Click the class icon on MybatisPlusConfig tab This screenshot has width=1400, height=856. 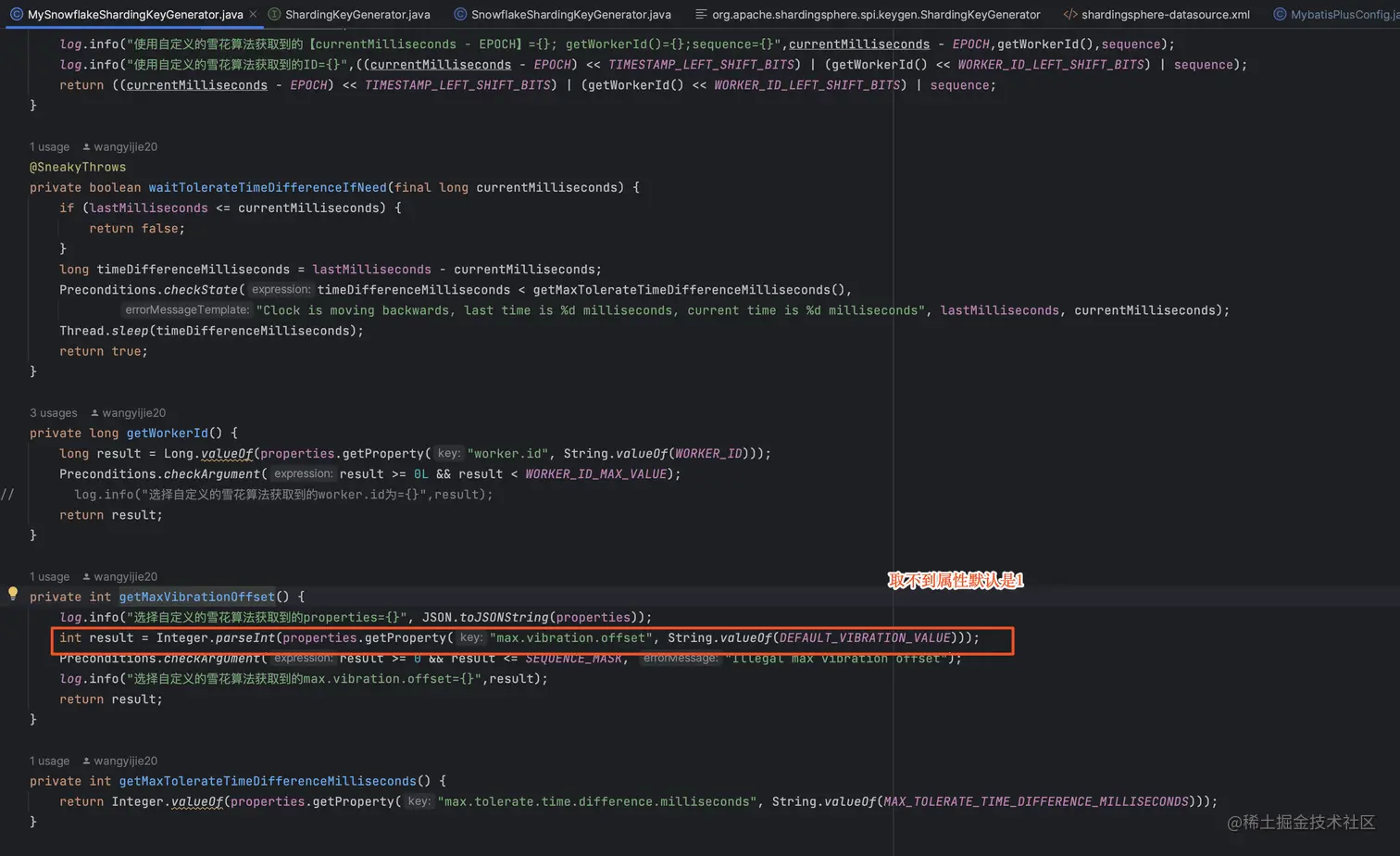[1280, 15]
